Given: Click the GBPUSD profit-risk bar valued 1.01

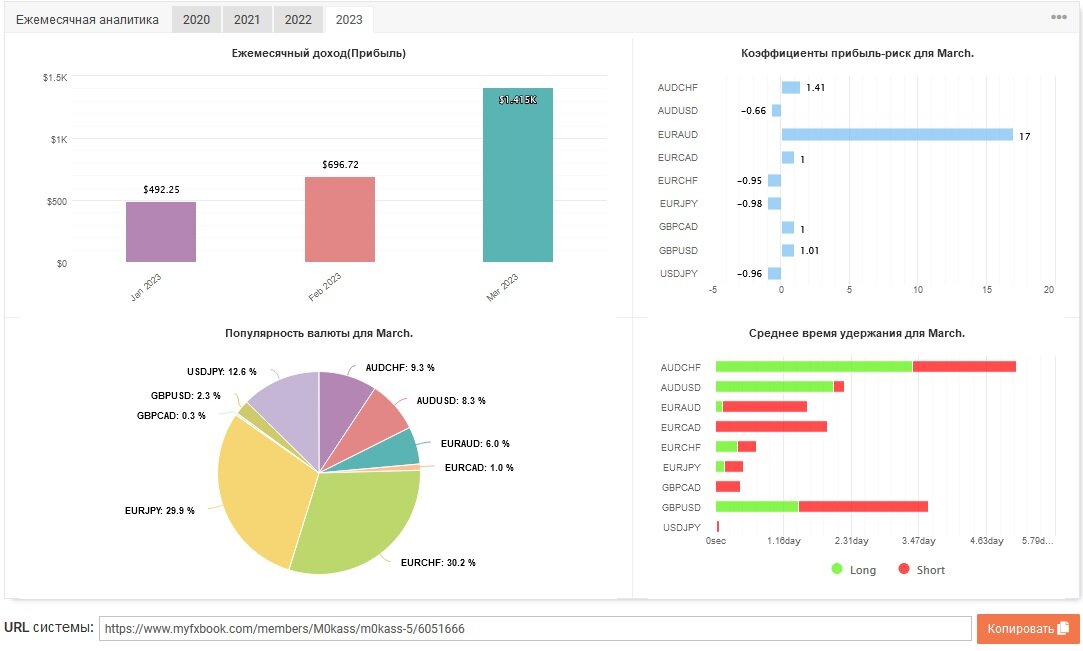Looking at the screenshot, I should (x=788, y=251).
